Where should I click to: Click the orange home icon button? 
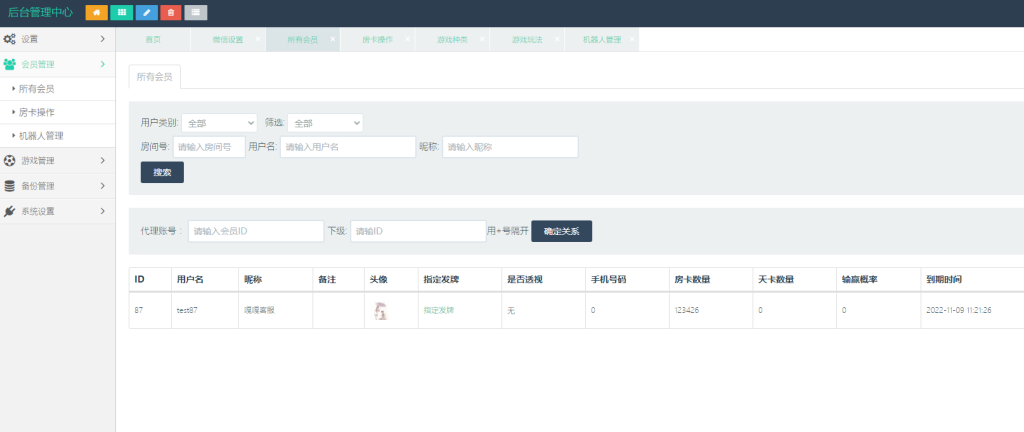(x=97, y=12)
